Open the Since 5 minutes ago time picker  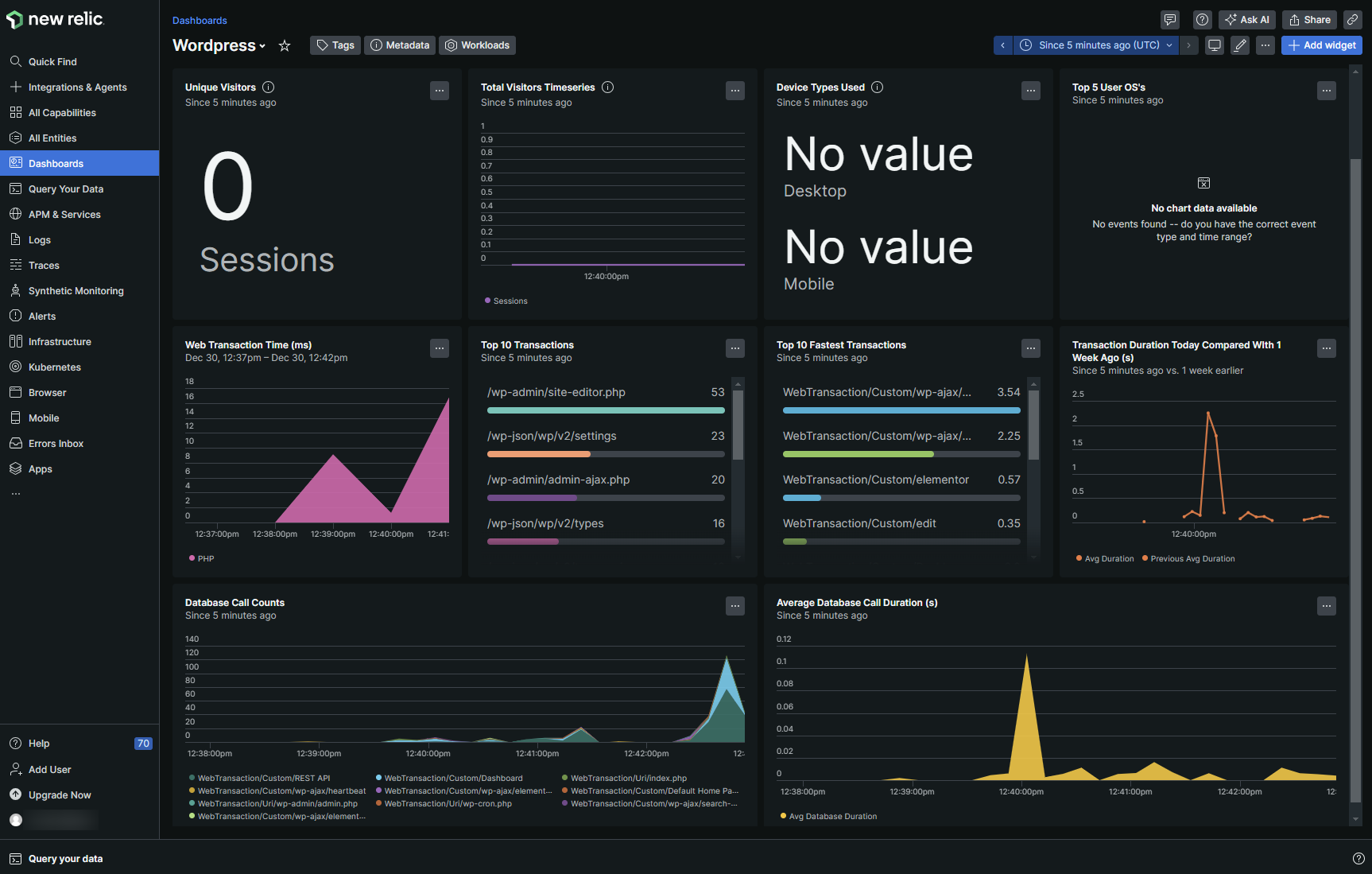[x=1095, y=45]
